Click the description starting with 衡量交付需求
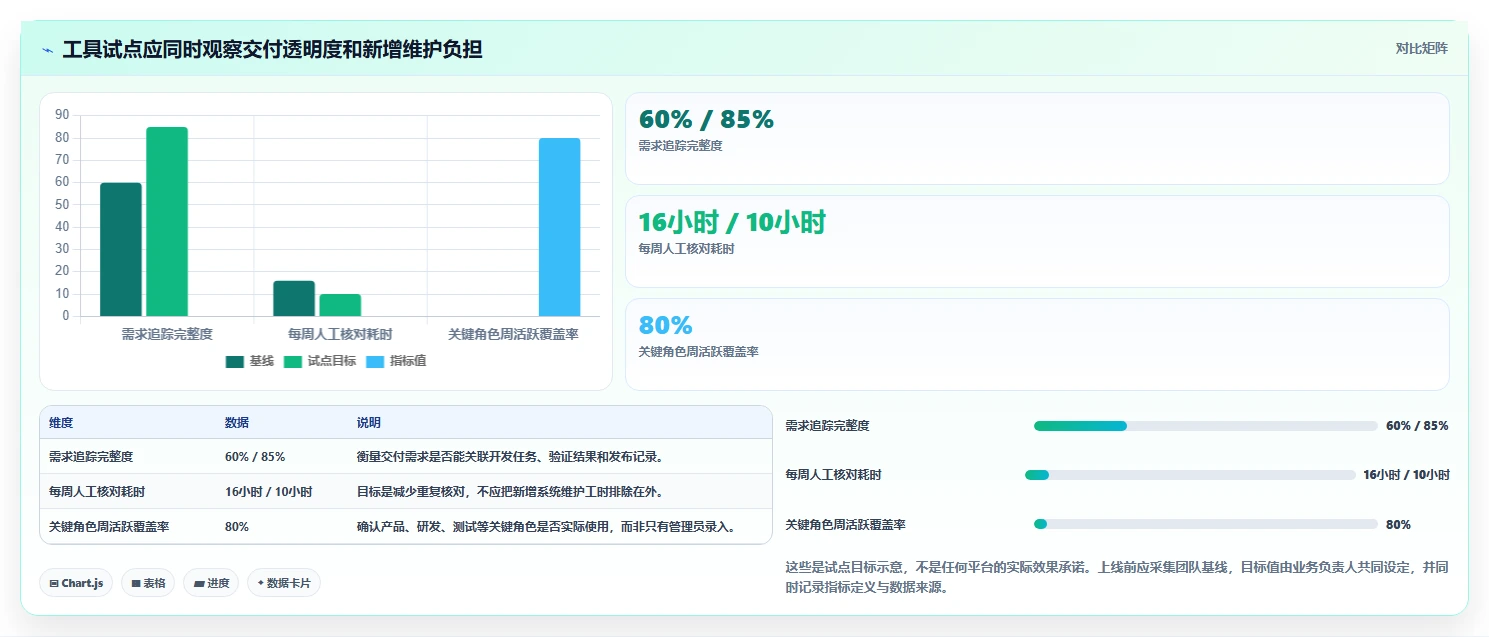The height and width of the screenshot is (637, 1489). pos(510,457)
